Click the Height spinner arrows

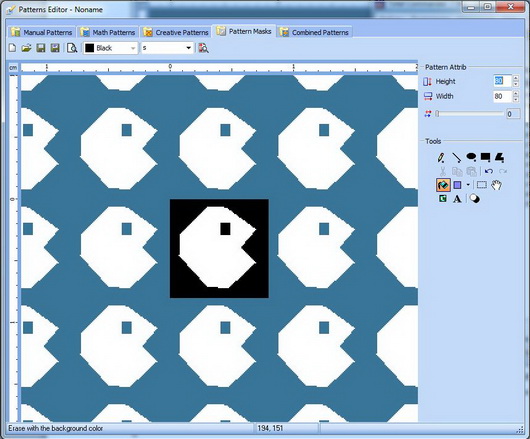[x=515, y=81]
